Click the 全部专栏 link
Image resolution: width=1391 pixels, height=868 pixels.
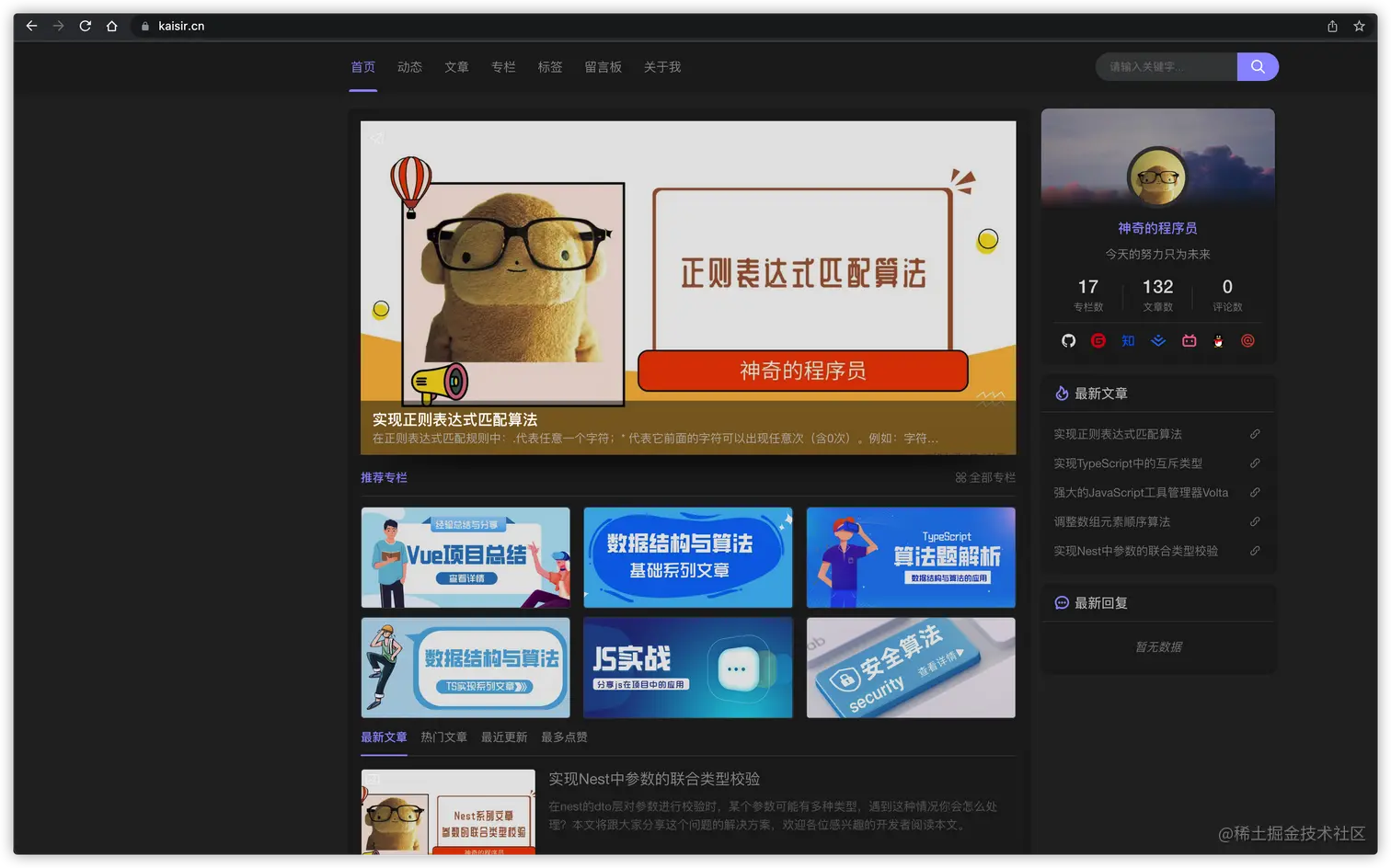(x=985, y=478)
